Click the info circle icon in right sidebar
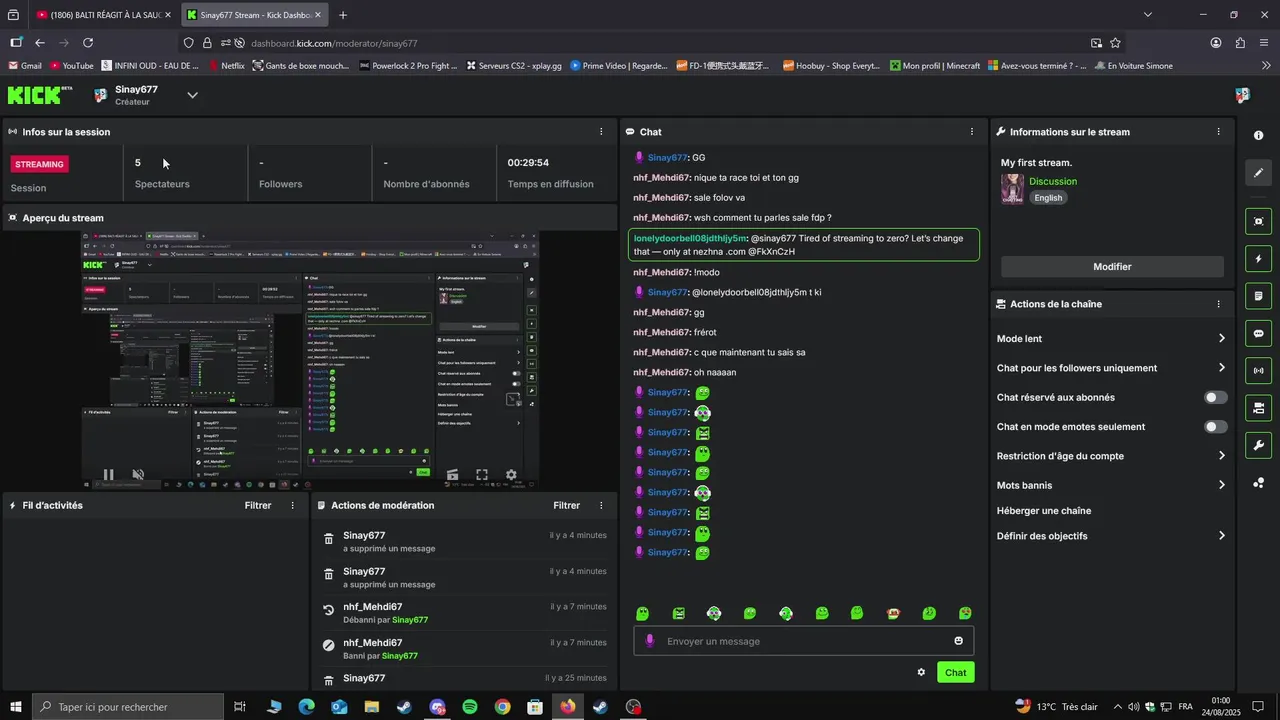Screen dimensions: 1280x720 pos(1258,135)
